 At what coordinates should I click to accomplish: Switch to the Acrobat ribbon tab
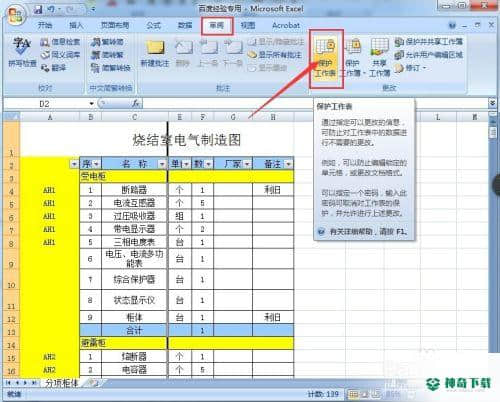286,25
